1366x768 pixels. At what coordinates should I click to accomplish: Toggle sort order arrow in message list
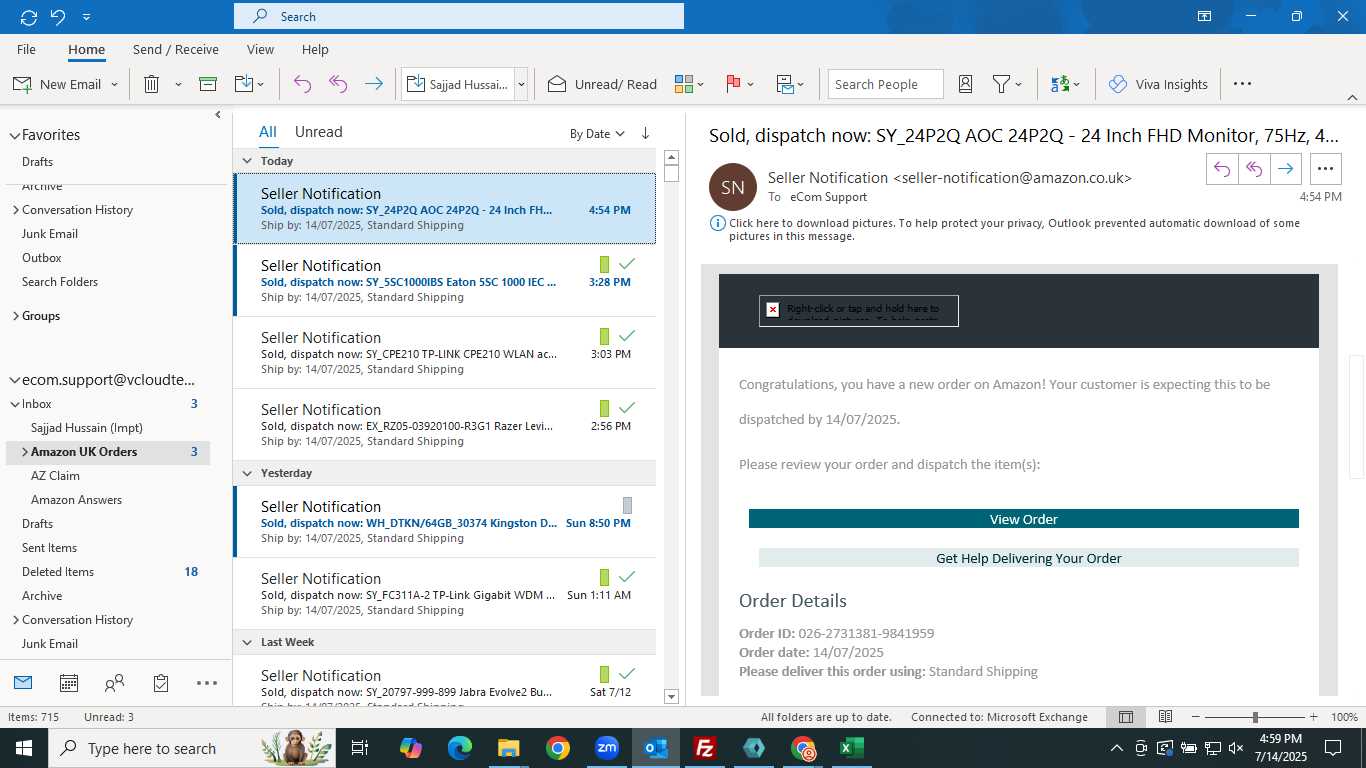[645, 133]
